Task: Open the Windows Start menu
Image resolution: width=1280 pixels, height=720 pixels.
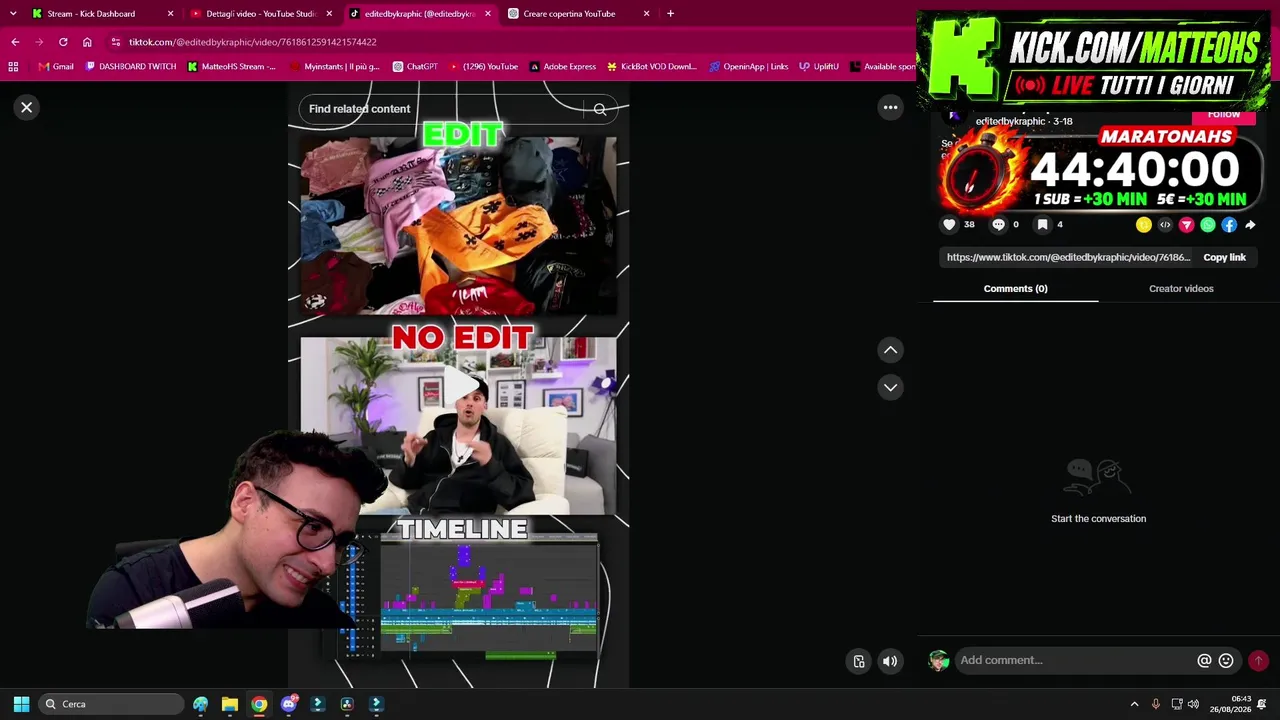Action: tap(21, 704)
